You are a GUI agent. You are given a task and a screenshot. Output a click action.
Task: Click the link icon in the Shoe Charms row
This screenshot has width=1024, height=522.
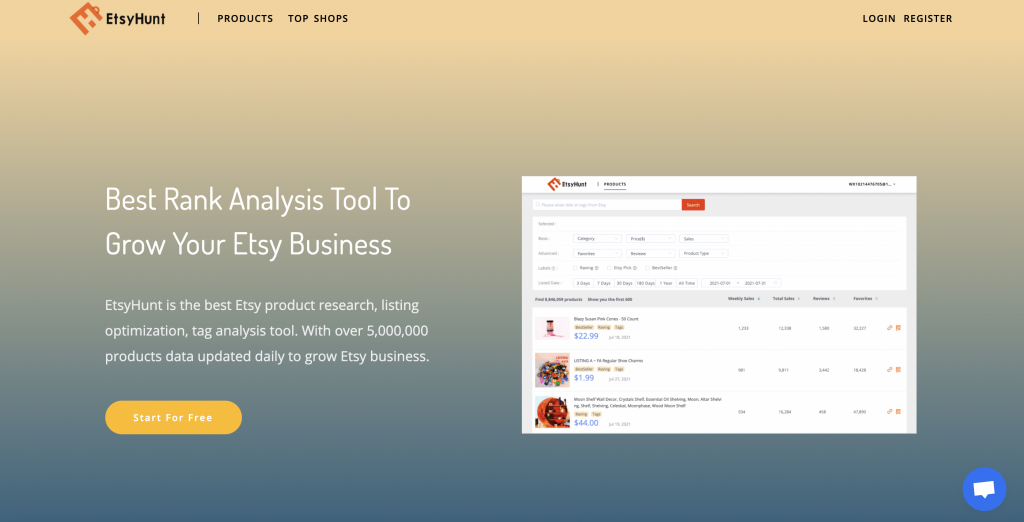click(889, 369)
